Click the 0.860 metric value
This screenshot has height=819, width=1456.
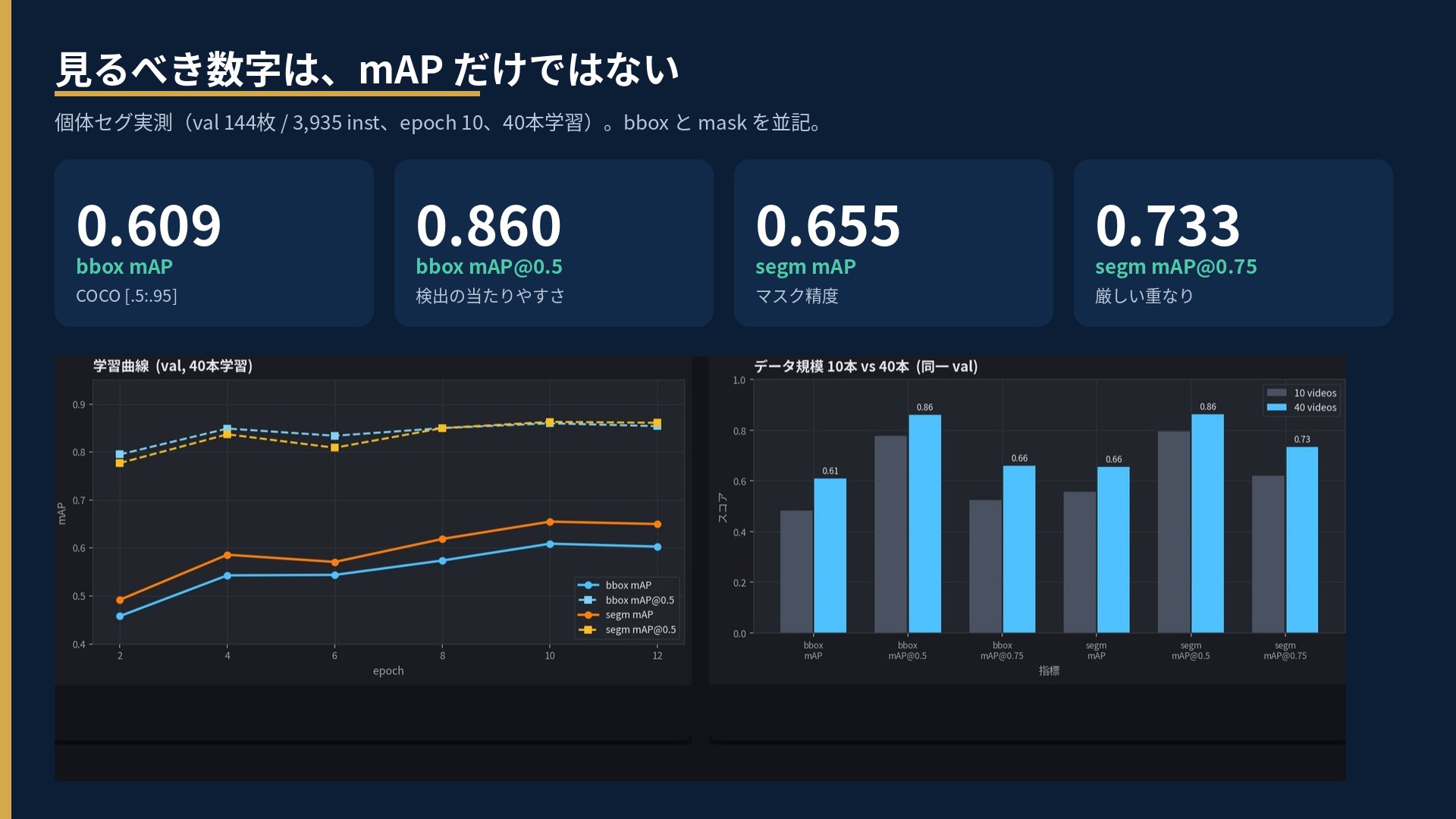[488, 225]
